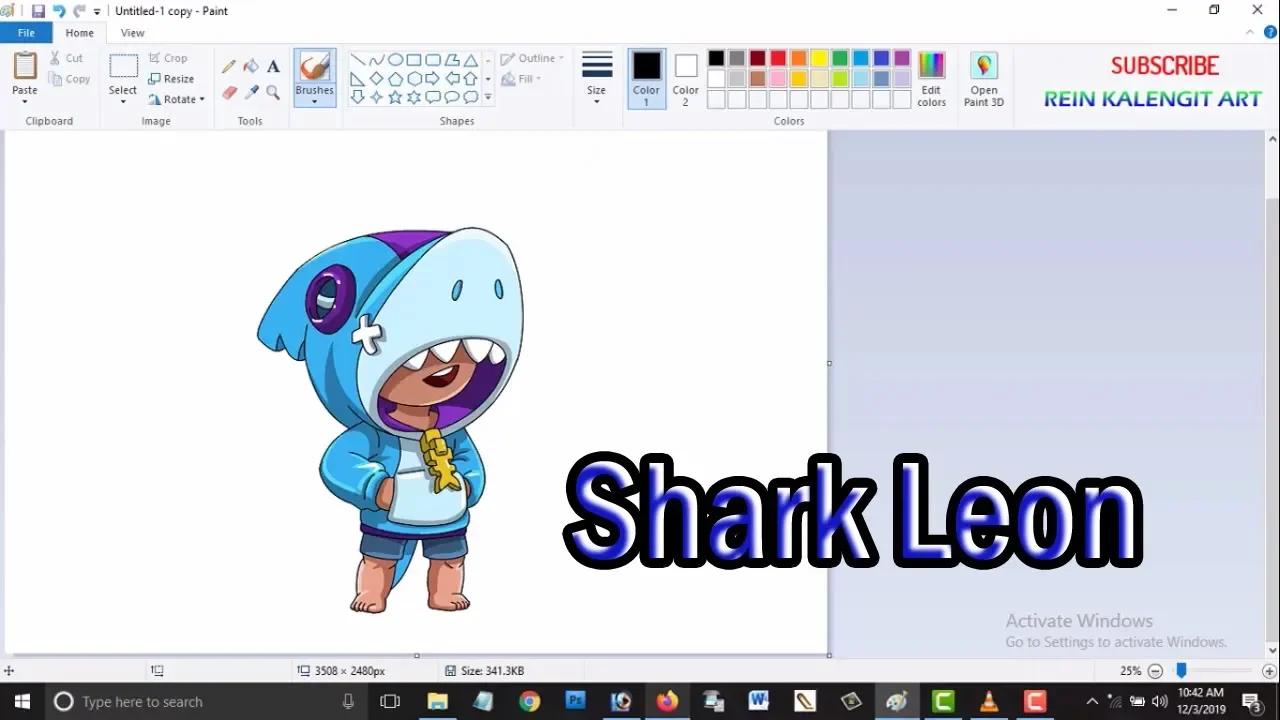Show hidden system tray icons
The height and width of the screenshot is (720, 1280).
pos(1092,701)
